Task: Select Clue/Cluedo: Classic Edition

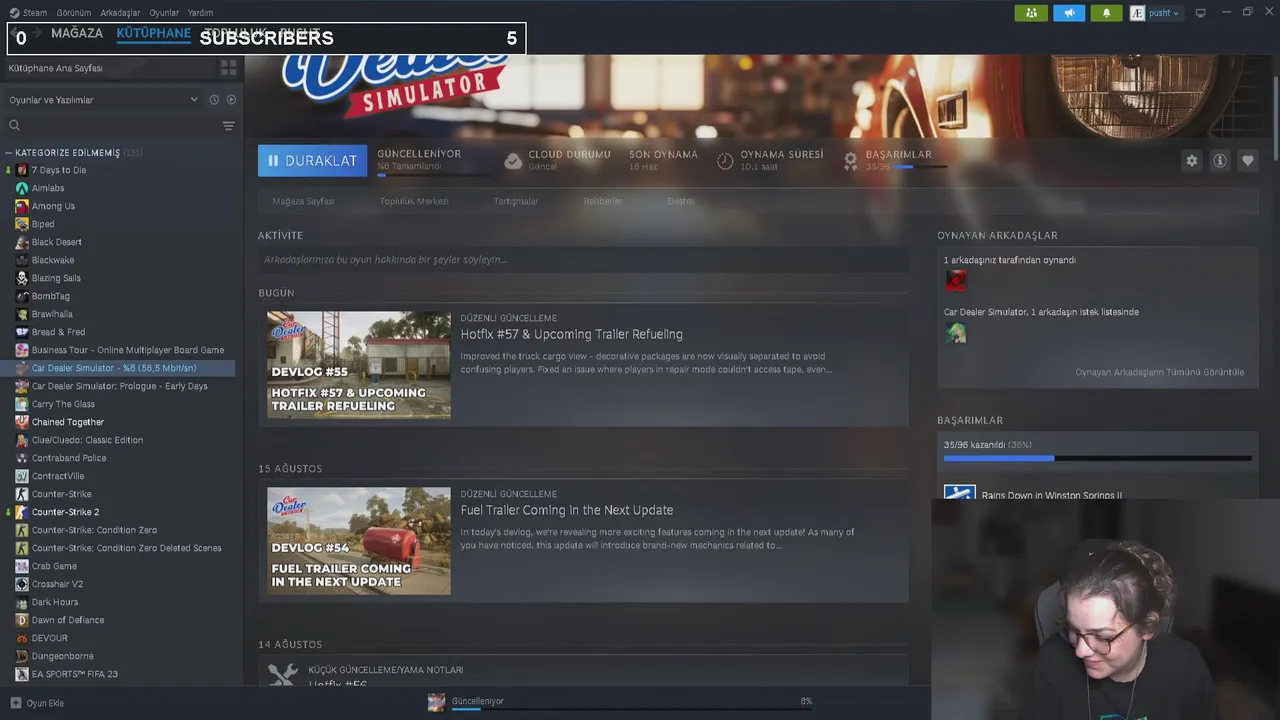Action: coord(87,440)
